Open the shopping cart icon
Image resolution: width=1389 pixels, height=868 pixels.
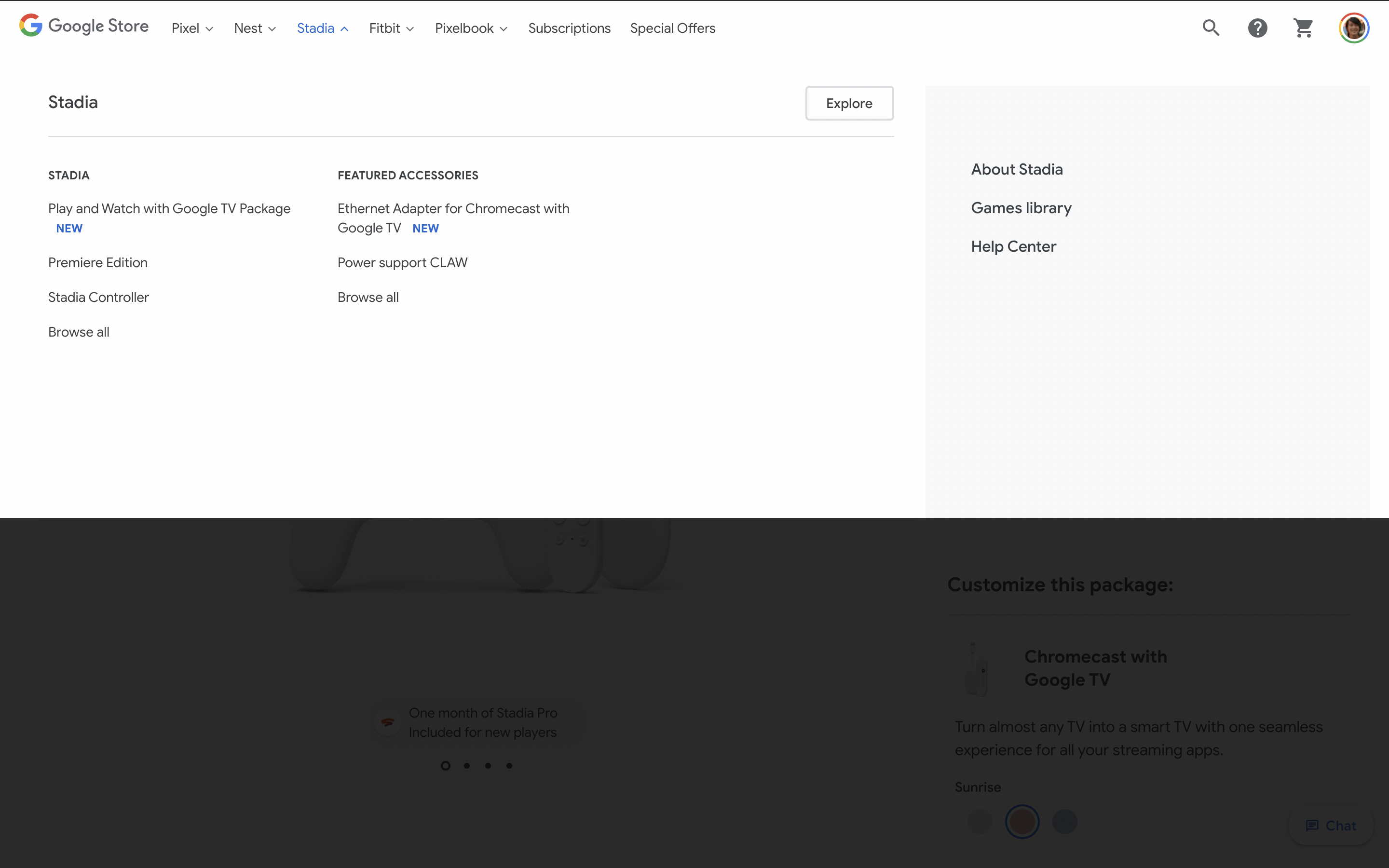click(1303, 27)
